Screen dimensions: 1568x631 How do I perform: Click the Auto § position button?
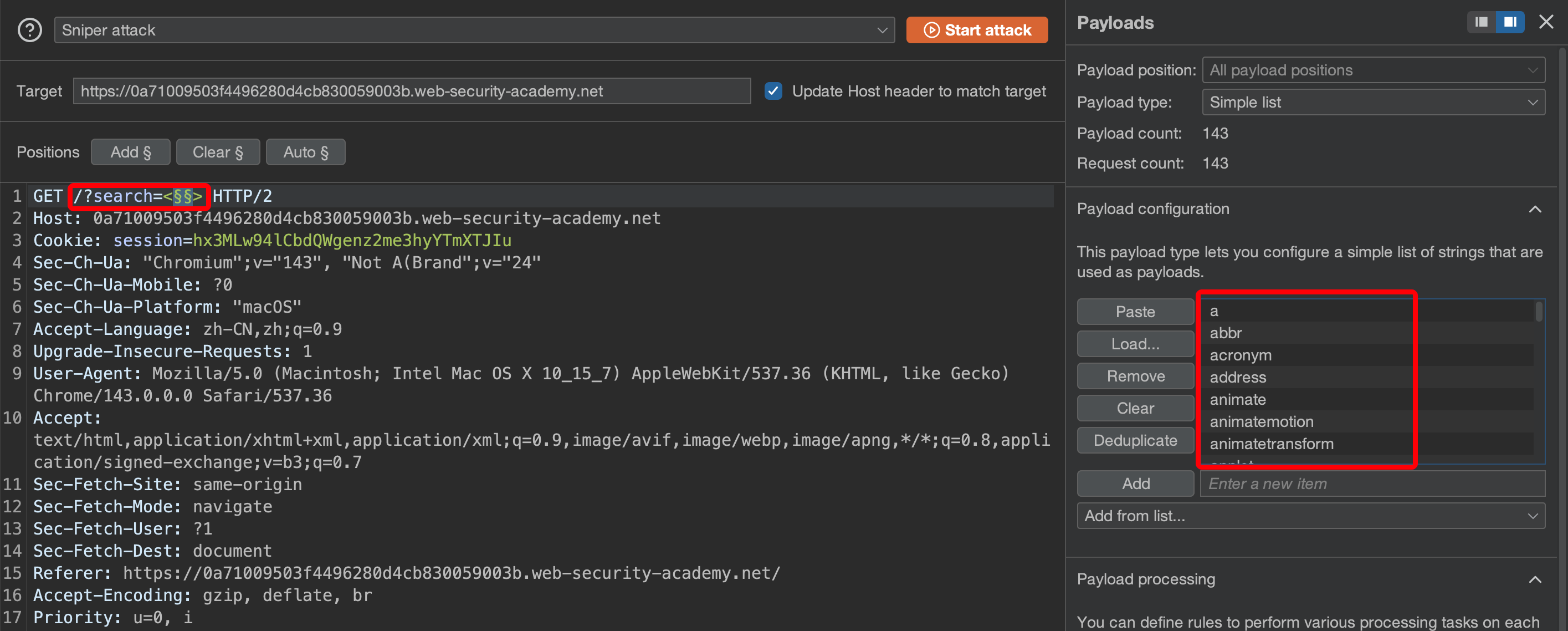(x=305, y=152)
